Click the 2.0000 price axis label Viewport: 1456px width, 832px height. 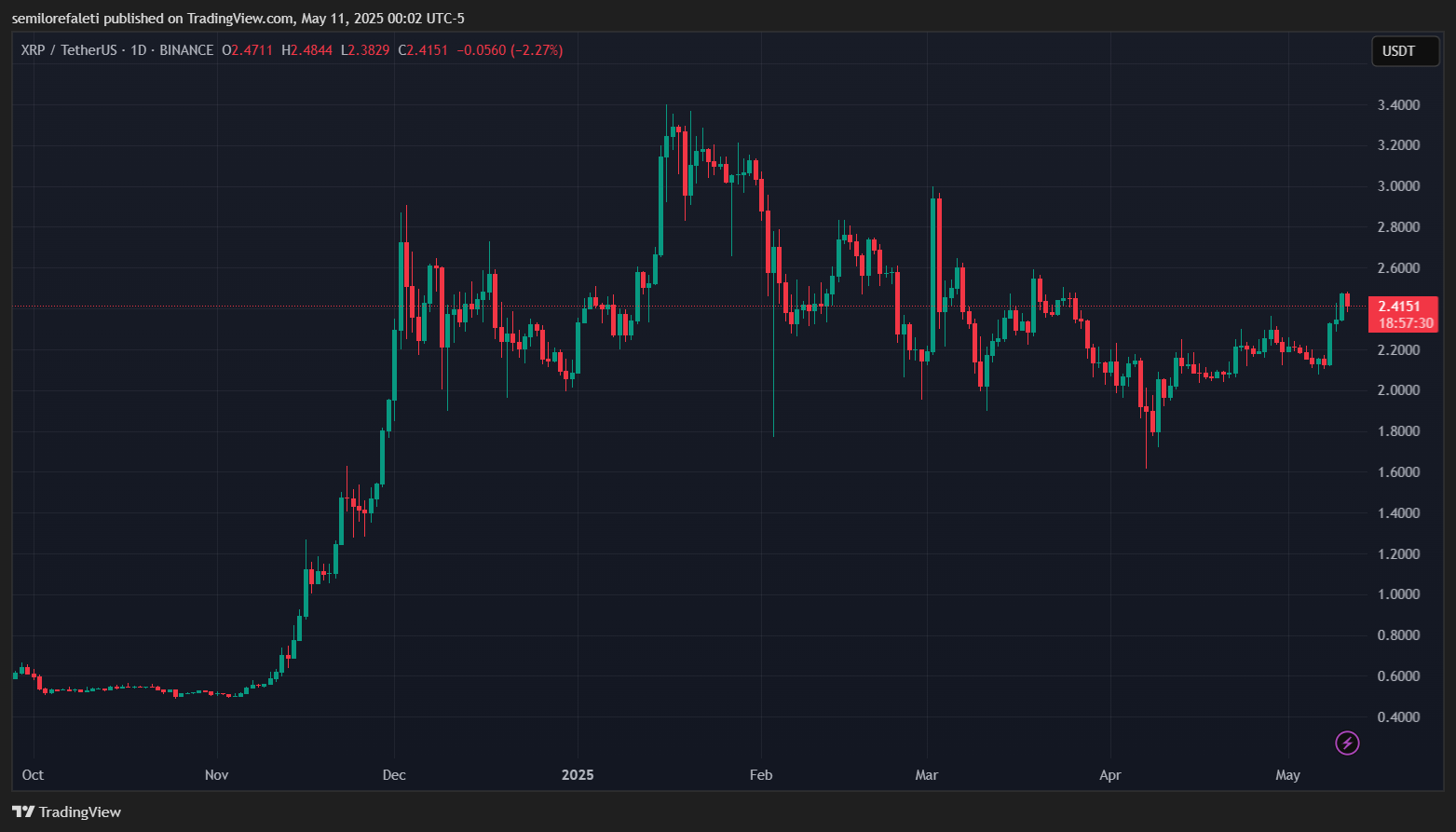click(x=1398, y=390)
